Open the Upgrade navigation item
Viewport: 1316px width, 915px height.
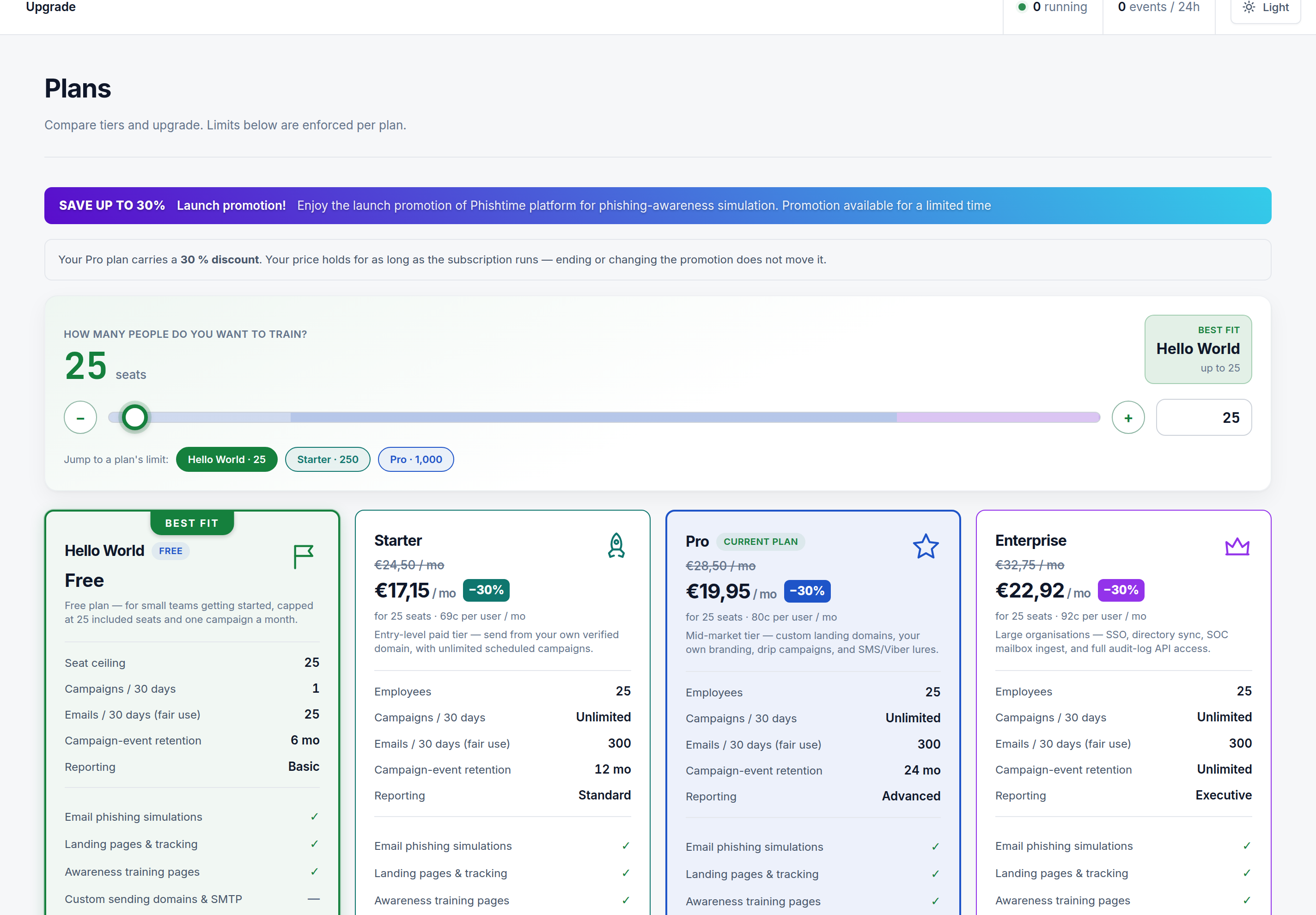(51, 7)
